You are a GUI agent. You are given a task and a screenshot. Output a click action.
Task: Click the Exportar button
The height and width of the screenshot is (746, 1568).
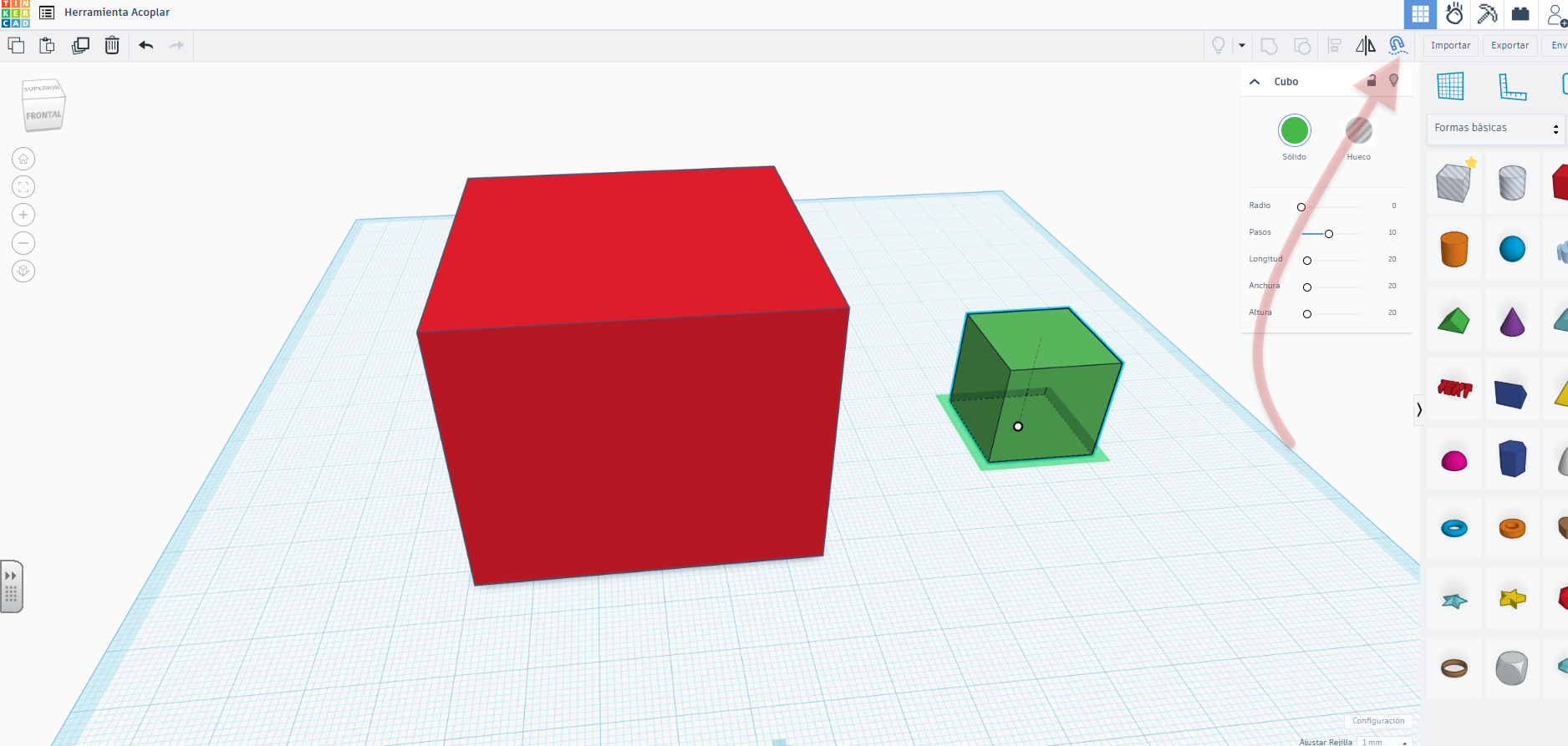[x=1509, y=45]
